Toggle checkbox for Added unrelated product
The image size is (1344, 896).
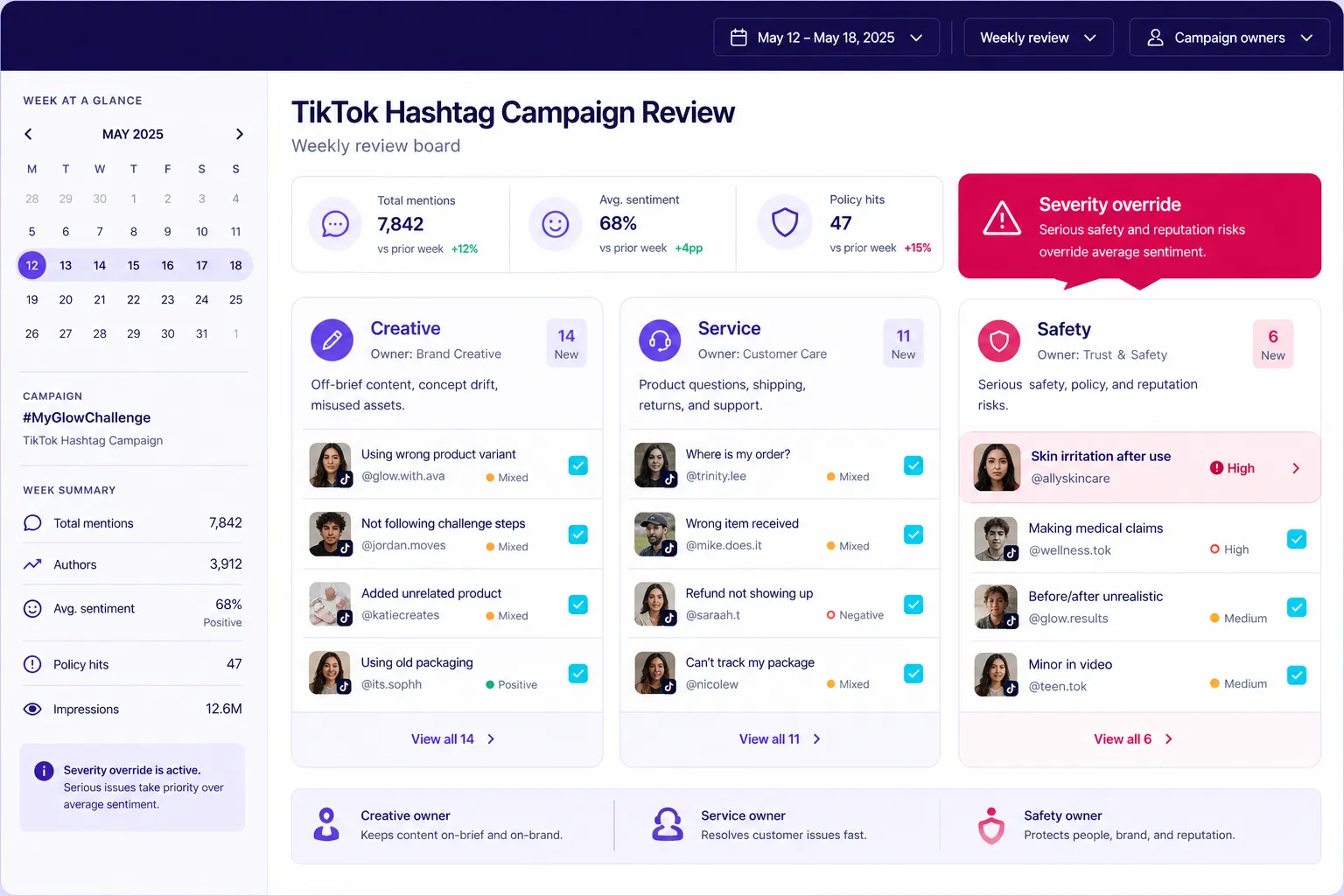pyautogui.click(x=578, y=604)
